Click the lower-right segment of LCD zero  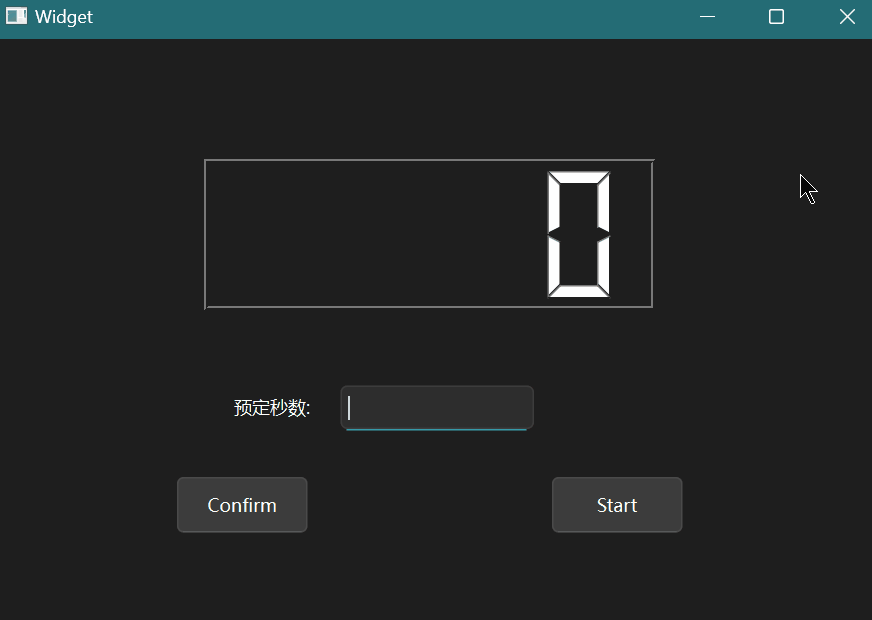[604, 264]
